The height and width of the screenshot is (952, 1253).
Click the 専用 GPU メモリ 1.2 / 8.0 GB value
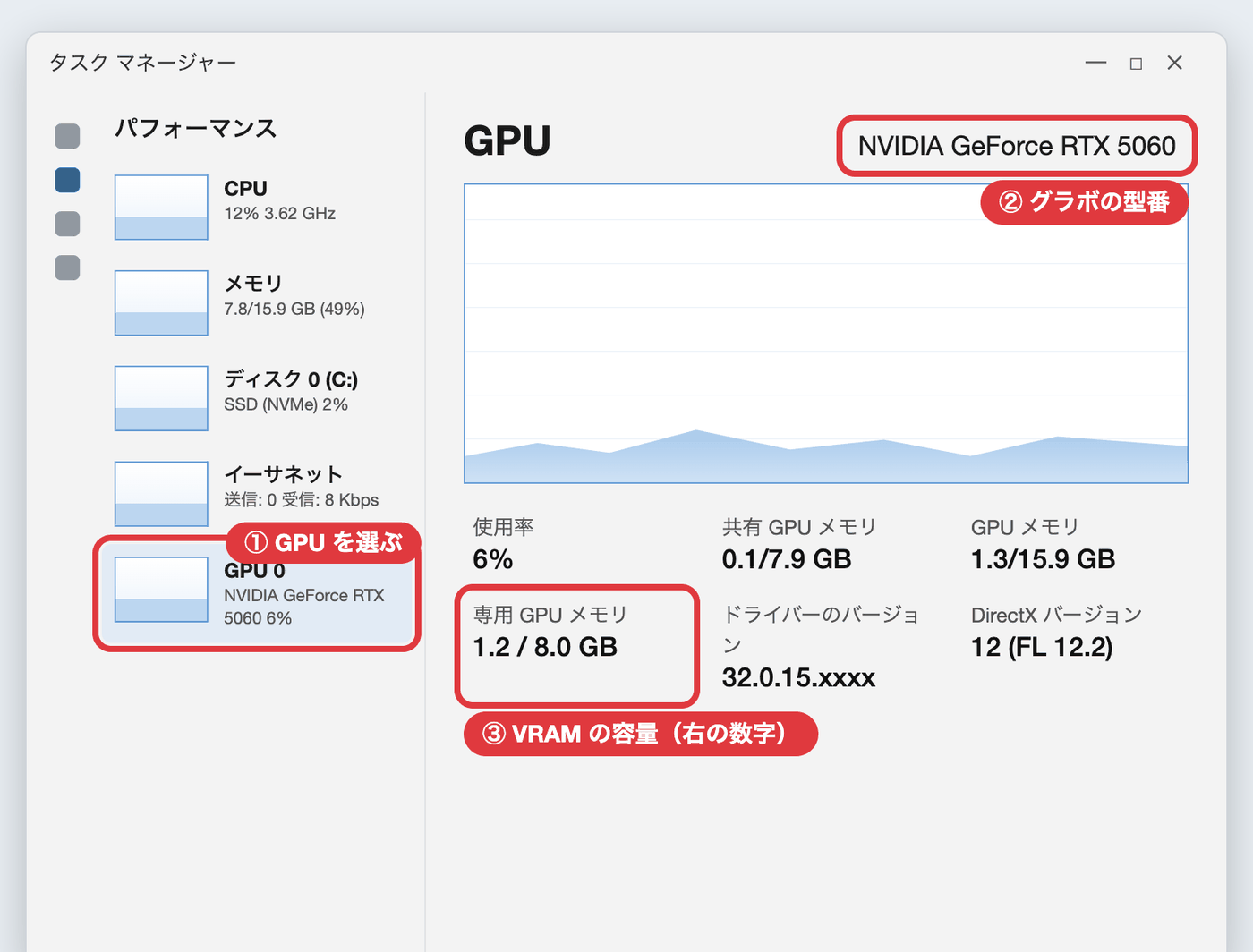pyautogui.click(x=545, y=647)
